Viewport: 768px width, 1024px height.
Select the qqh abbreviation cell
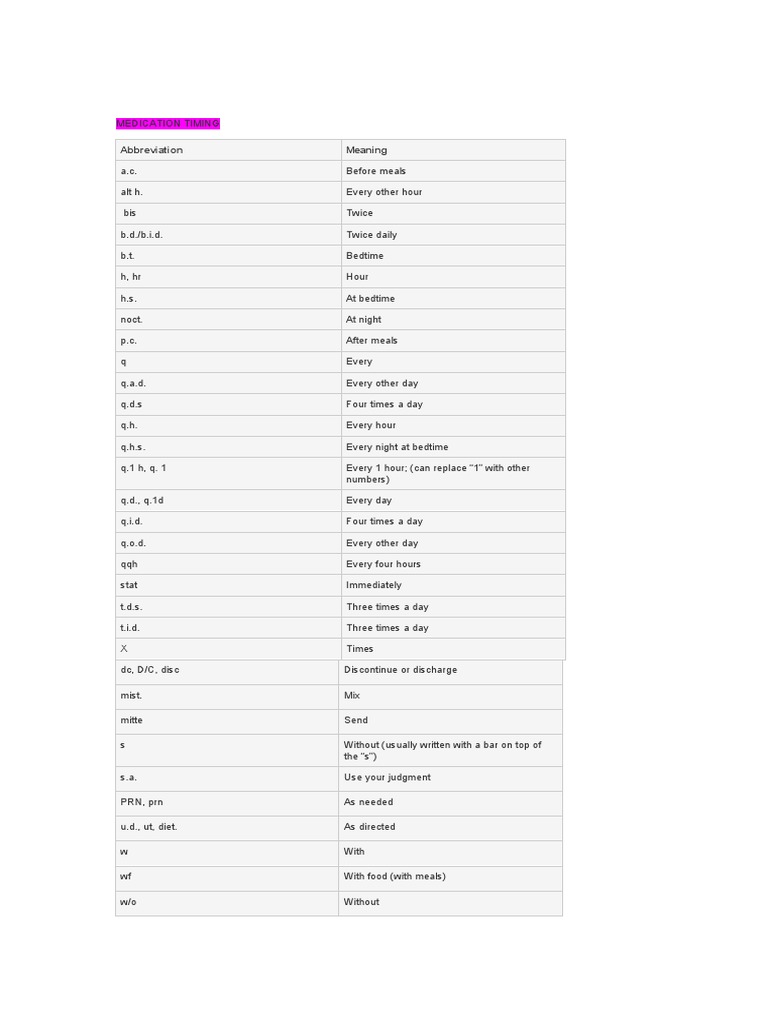click(130, 564)
